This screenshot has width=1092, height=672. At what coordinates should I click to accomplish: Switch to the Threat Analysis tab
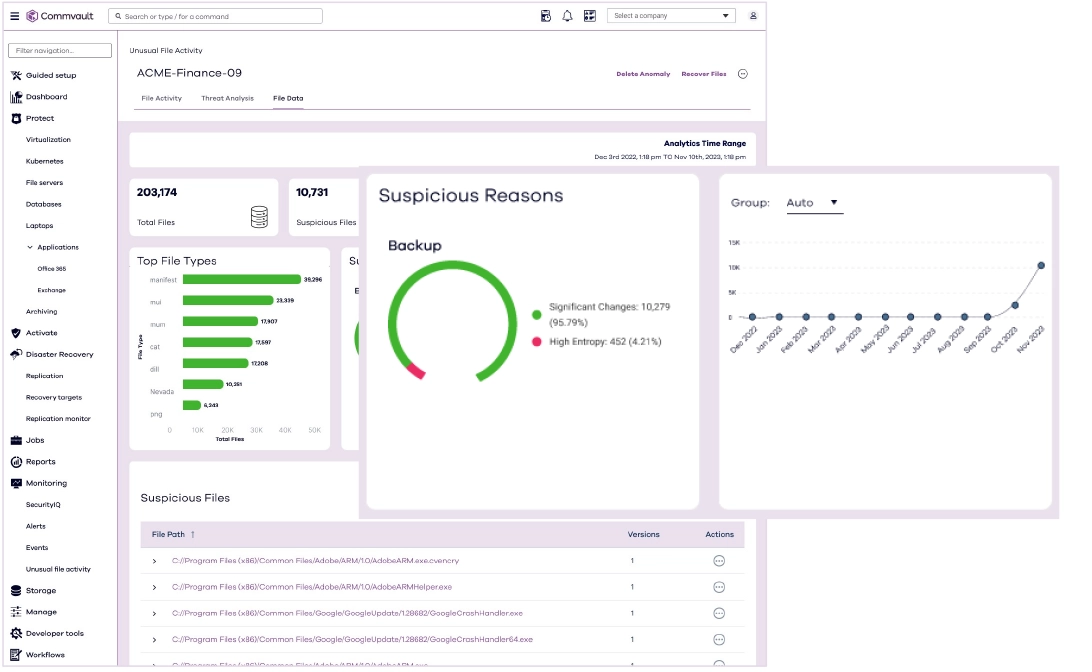pos(227,98)
